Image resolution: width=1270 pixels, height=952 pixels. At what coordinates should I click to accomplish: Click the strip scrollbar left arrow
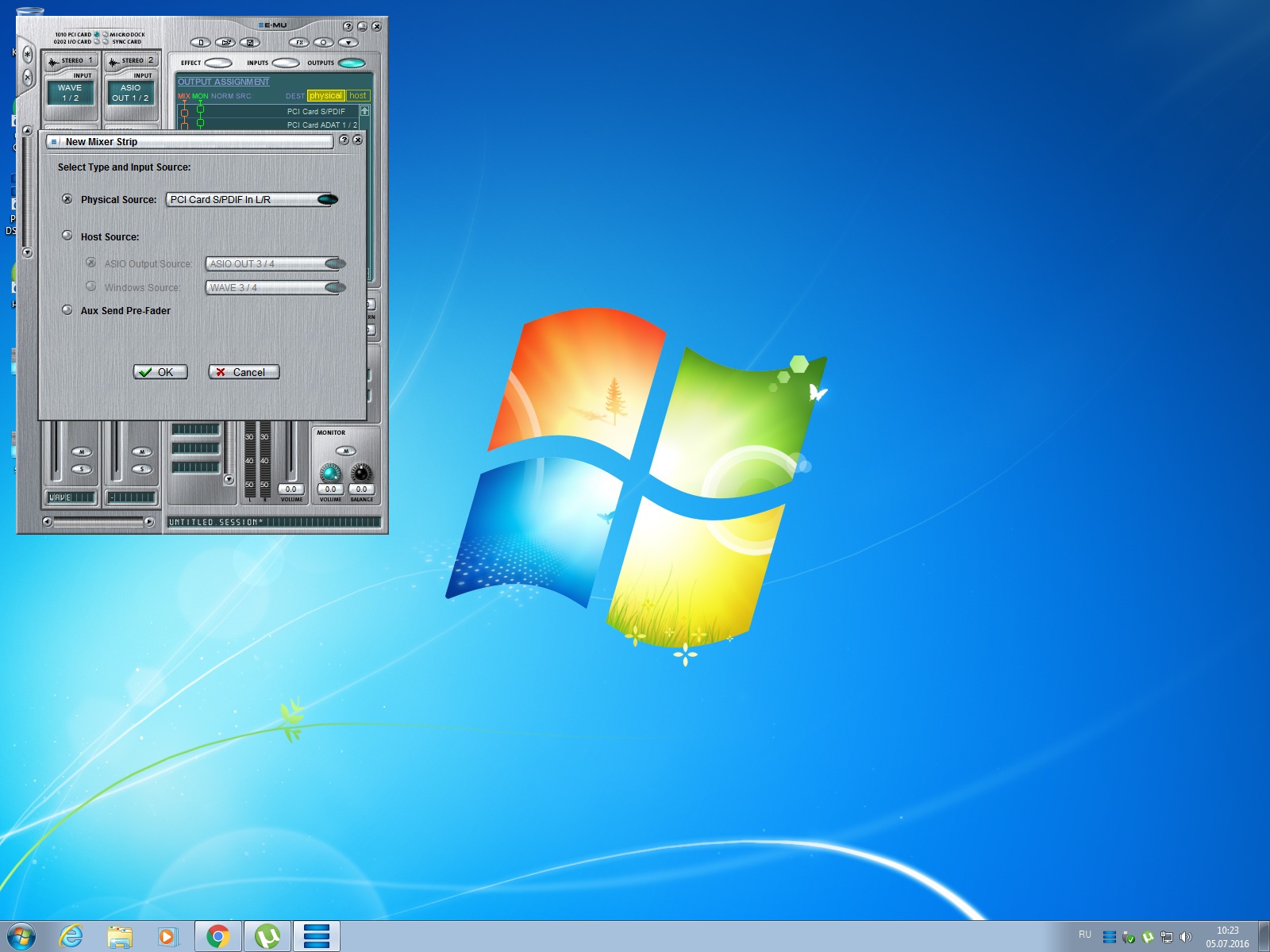47,521
